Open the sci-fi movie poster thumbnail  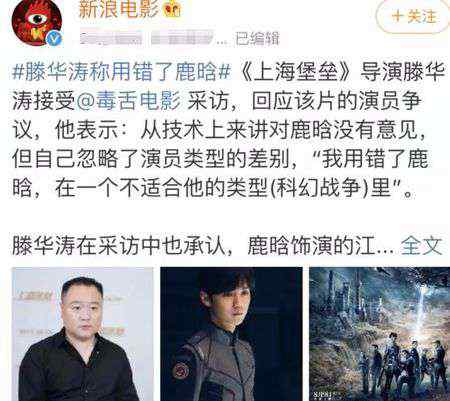(x=380, y=334)
